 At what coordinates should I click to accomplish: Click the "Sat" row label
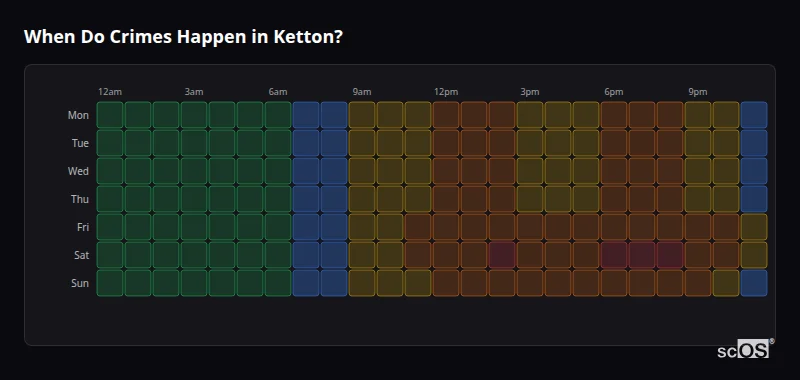tap(82, 256)
